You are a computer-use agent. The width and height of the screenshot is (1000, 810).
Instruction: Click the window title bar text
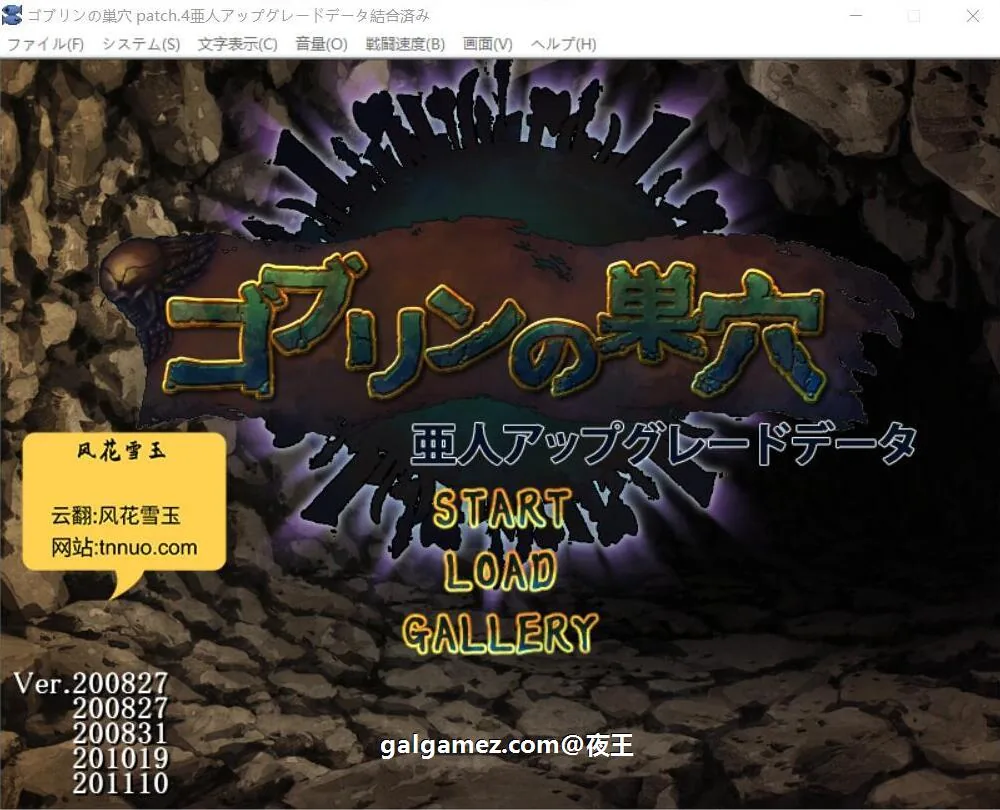(229, 15)
